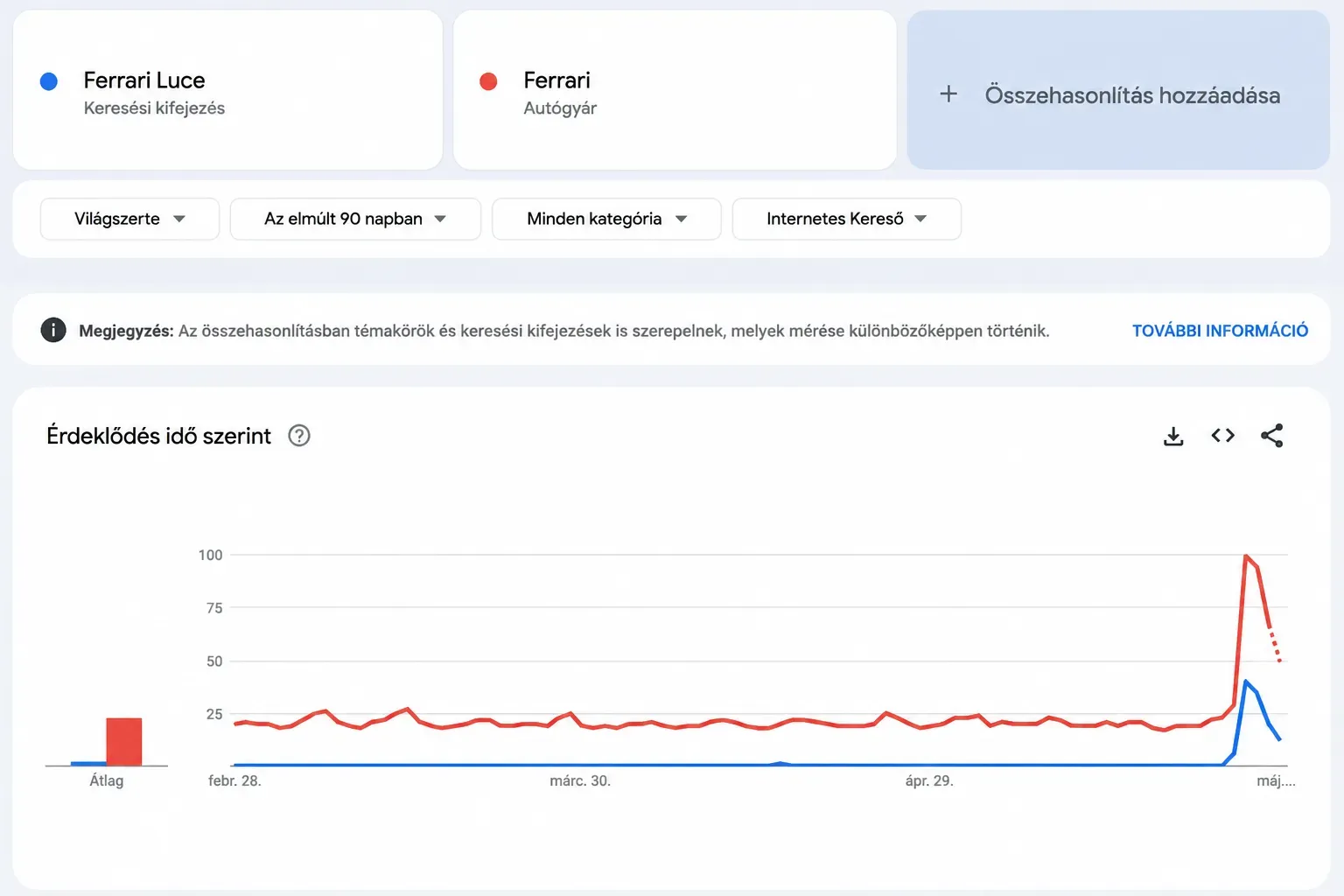Expand the Internetes Kereső dropdown
This screenshot has width=1344, height=896.
(846, 219)
